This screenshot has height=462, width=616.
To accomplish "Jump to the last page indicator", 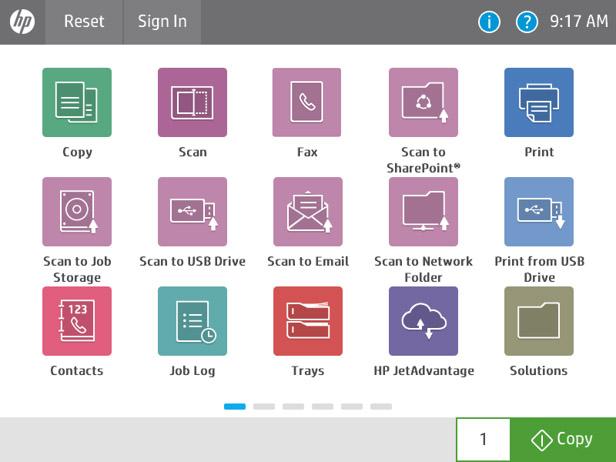I will [381, 406].
